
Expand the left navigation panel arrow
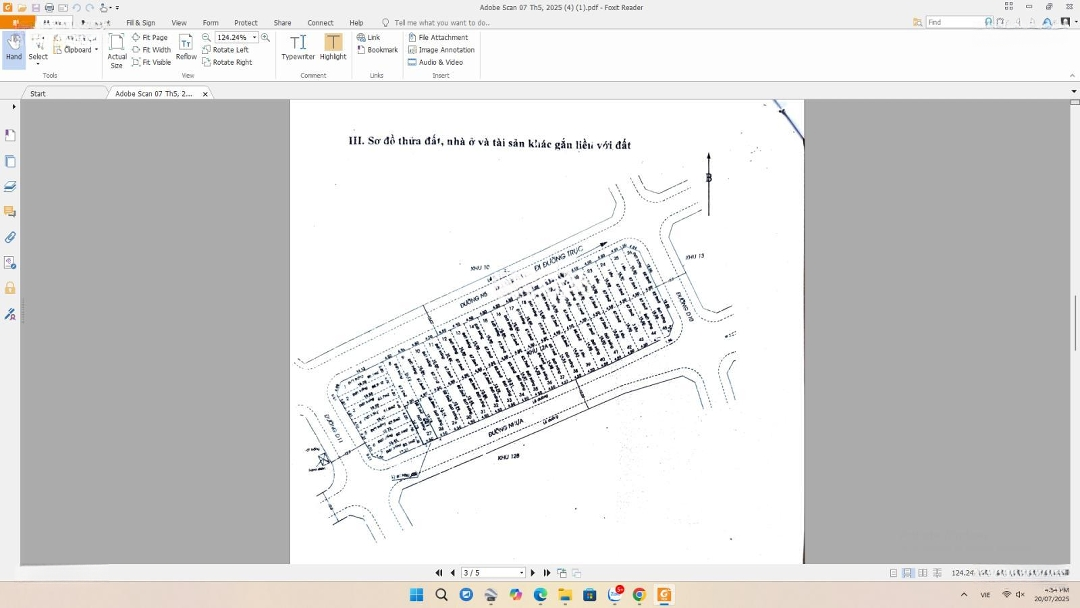(13, 106)
